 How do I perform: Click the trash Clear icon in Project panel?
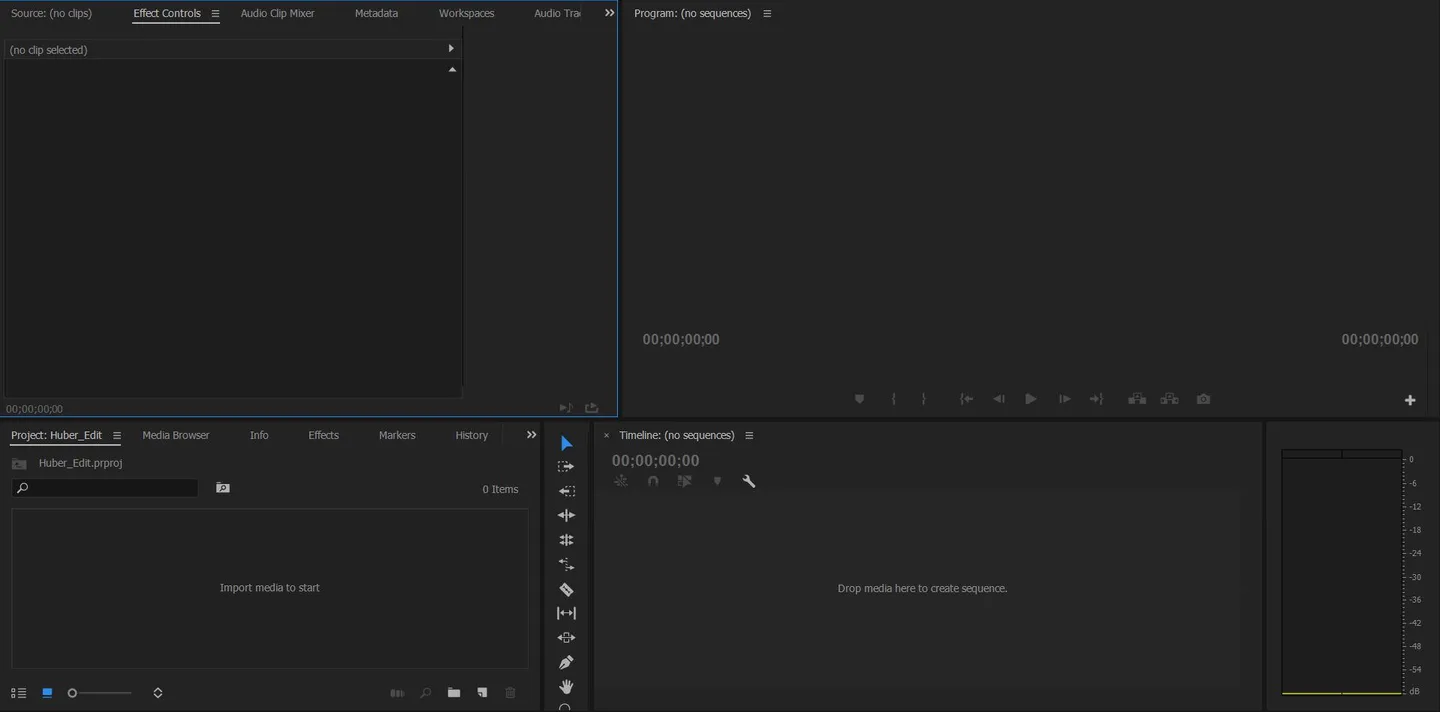pyautogui.click(x=510, y=693)
